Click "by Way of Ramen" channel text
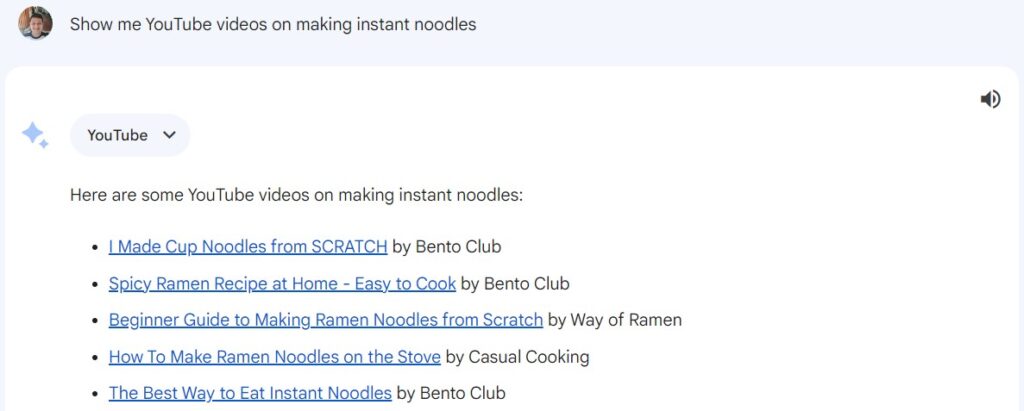 [x=615, y=320]
